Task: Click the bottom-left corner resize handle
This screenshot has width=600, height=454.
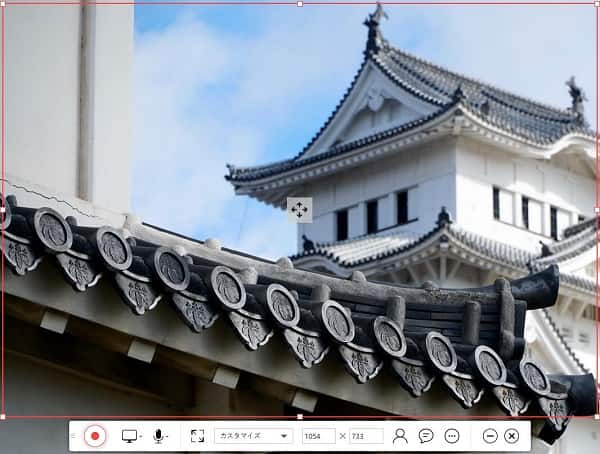Action: pos(3,416)
